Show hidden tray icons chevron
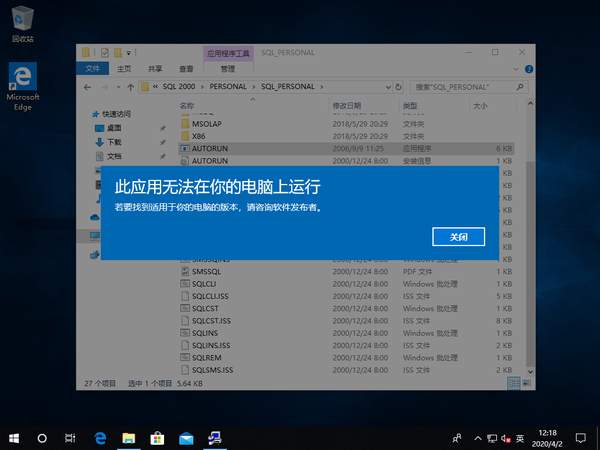Screen dimensions: 600x450 click(x=478, y=438)
